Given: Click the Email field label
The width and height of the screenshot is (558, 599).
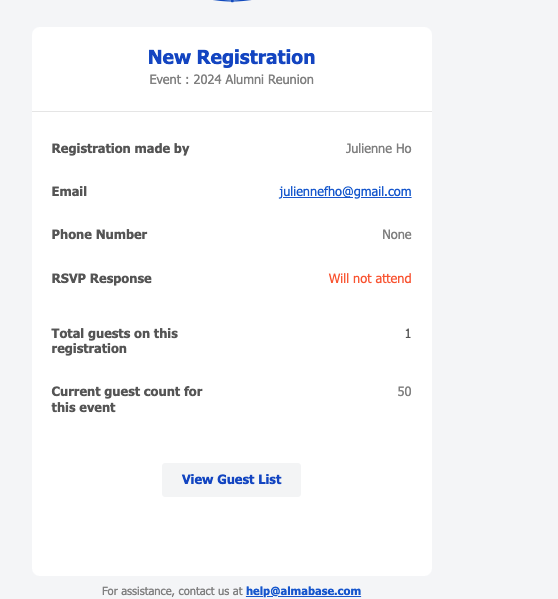Looking at the screenshot, I should (69, 191).
